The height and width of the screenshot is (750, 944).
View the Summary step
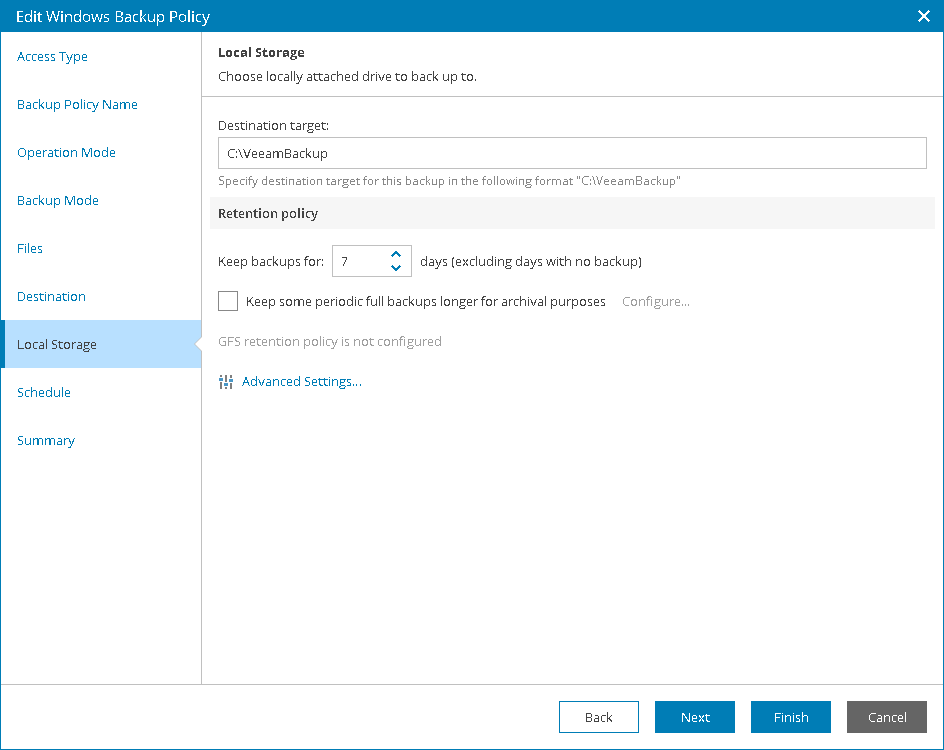pyautogui.click(x=46, y=440)
